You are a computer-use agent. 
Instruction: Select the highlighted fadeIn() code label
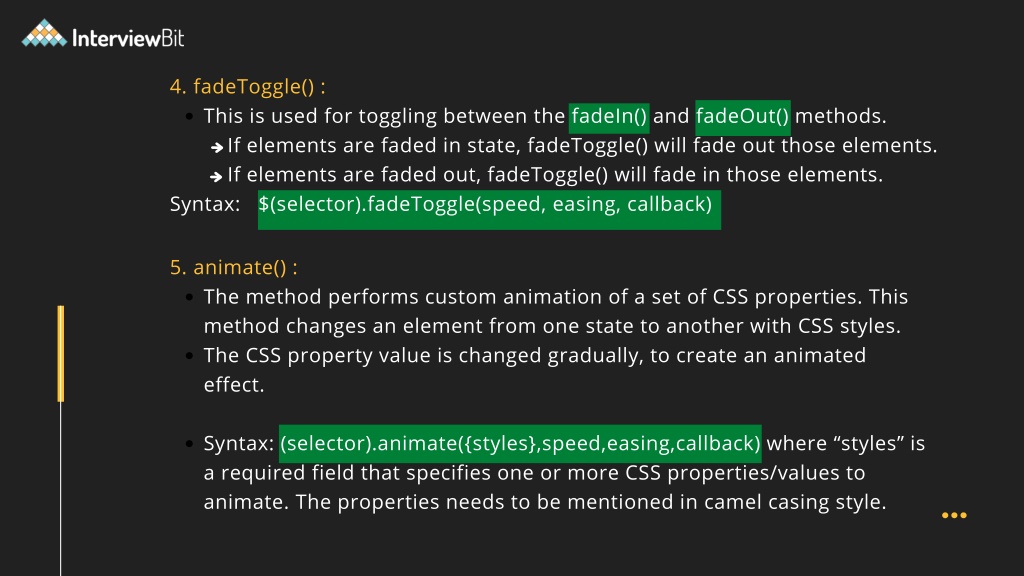609,118
